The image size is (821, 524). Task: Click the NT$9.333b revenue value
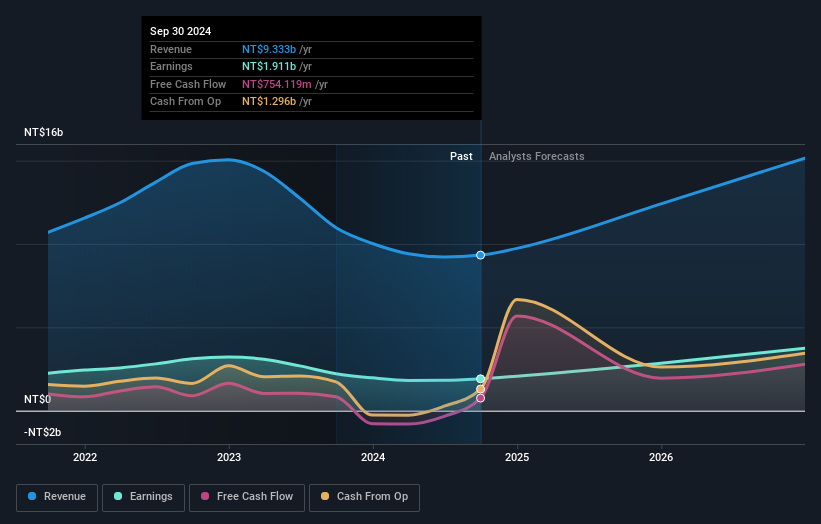point(269,49)
